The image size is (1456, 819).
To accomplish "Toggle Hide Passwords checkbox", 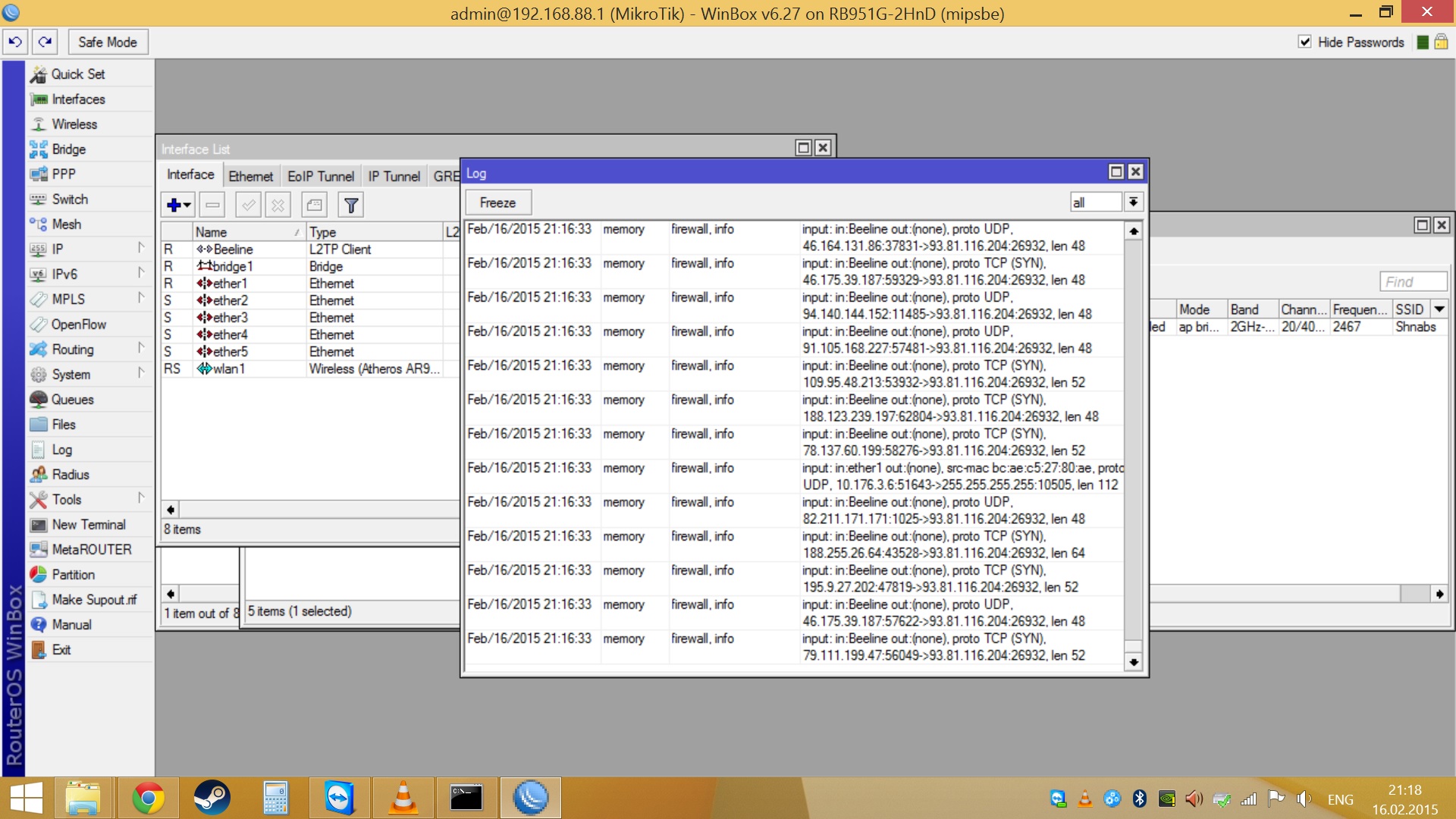I will click(x=1304, y=42).
